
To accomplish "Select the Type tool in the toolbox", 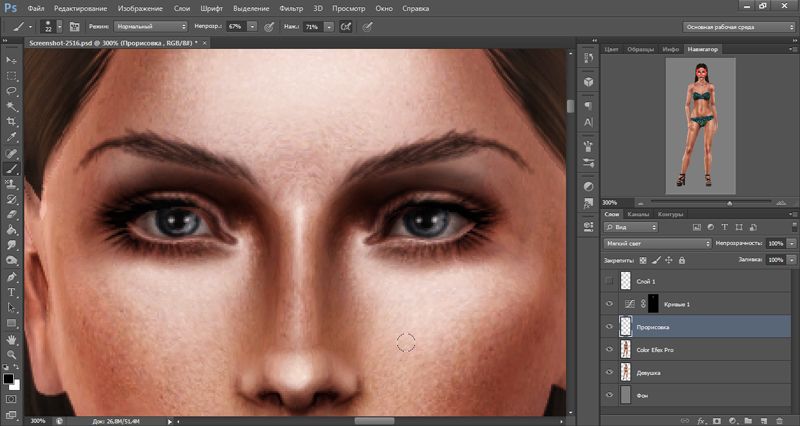I will point(11,292).
